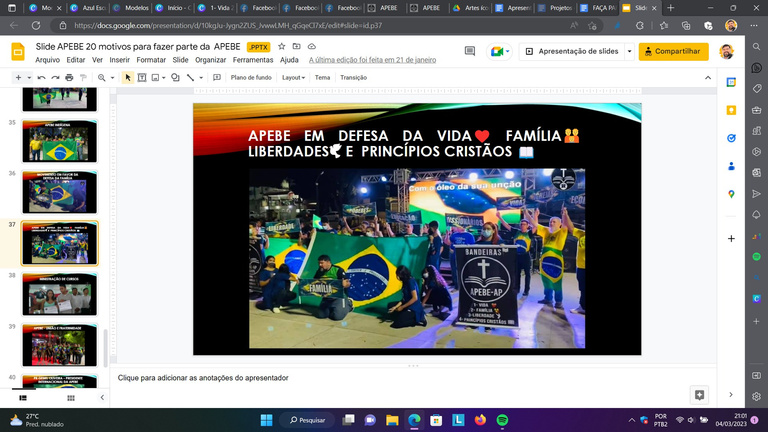Open Google Tasks side panel
The image size is (768, 432).
pos(731,138)
